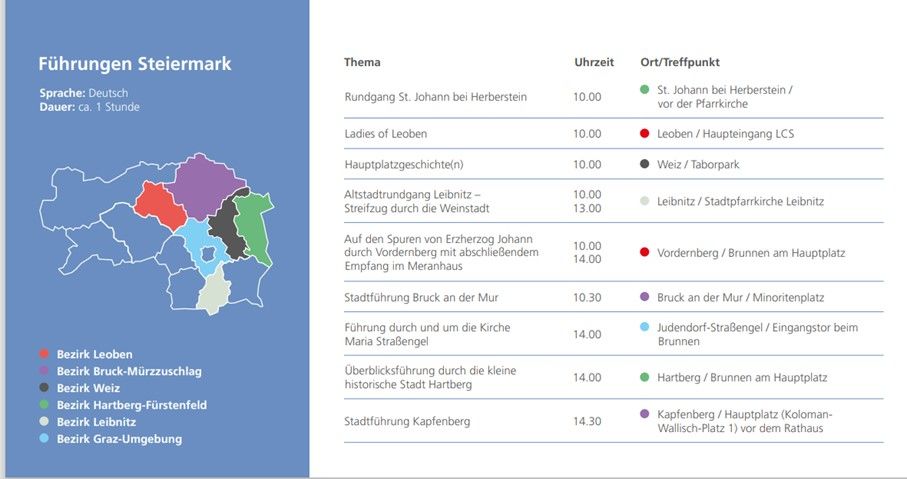Click the red dot beside Vordernberg / Brunnen
Viewport: 907px width, 479px height.
click(x=644, y=252)
